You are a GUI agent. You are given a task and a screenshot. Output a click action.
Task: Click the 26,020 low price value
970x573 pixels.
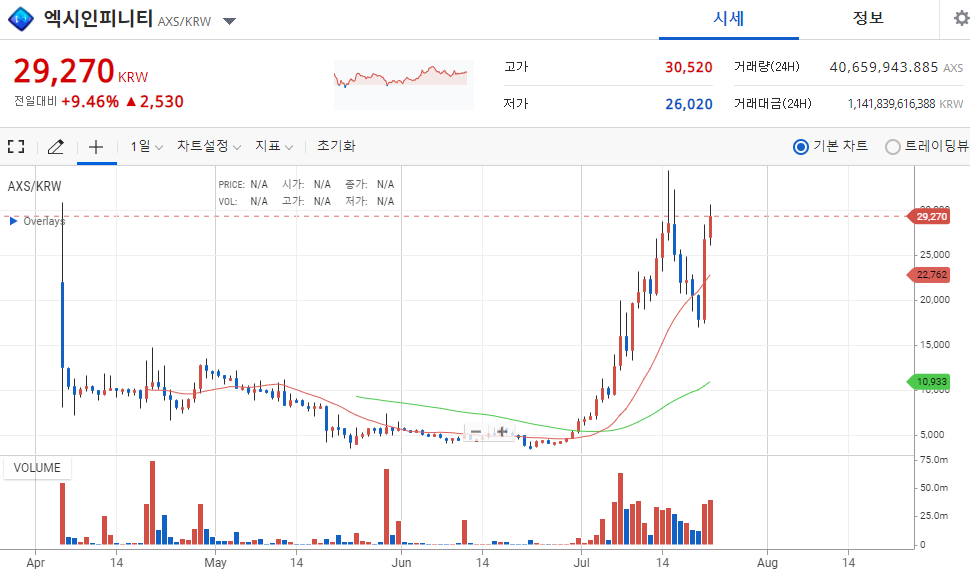pyautogui.click(x=689, y=104)
